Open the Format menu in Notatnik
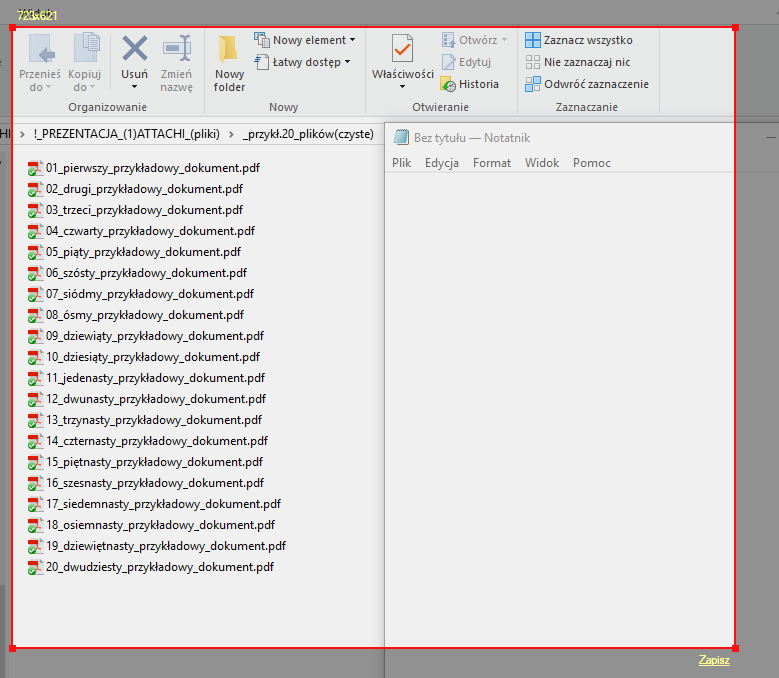 pyautogui.click(x=491, y=163)
